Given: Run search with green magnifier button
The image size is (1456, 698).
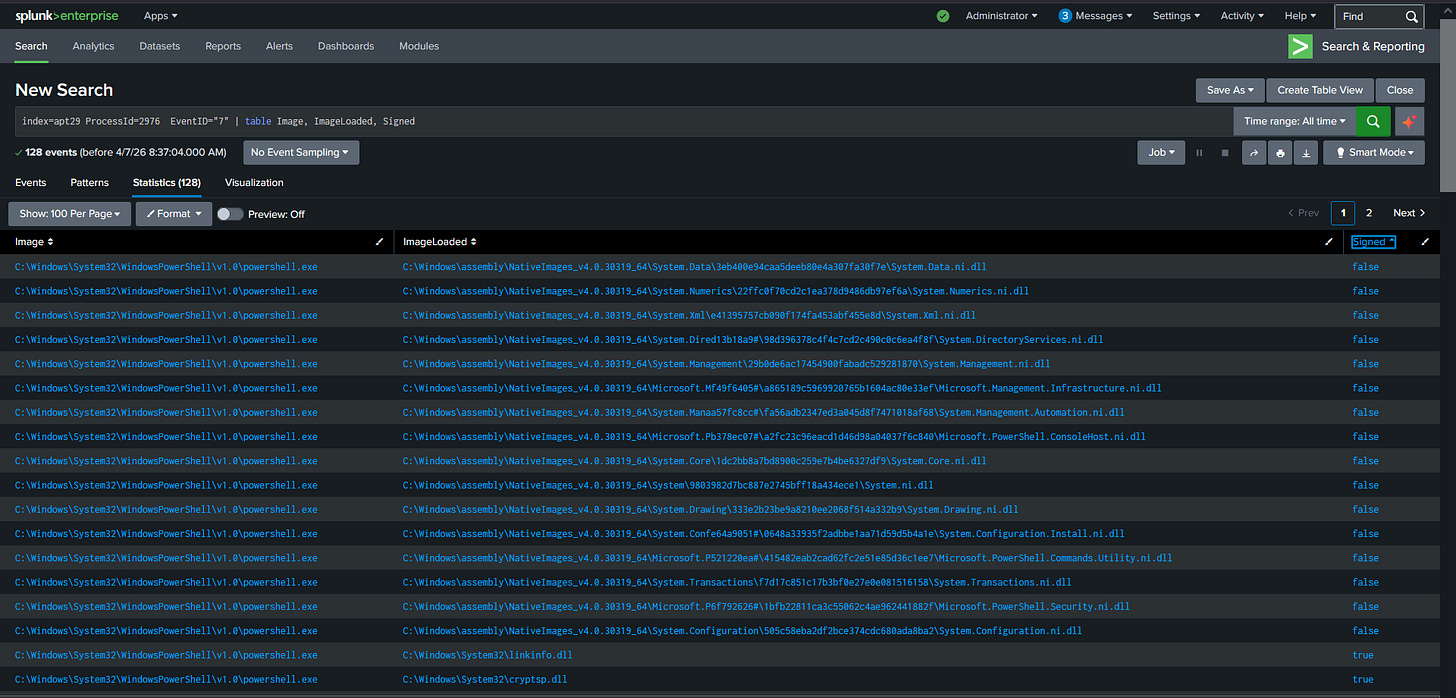Looking at the screenshot, I should coord(1373,121).
